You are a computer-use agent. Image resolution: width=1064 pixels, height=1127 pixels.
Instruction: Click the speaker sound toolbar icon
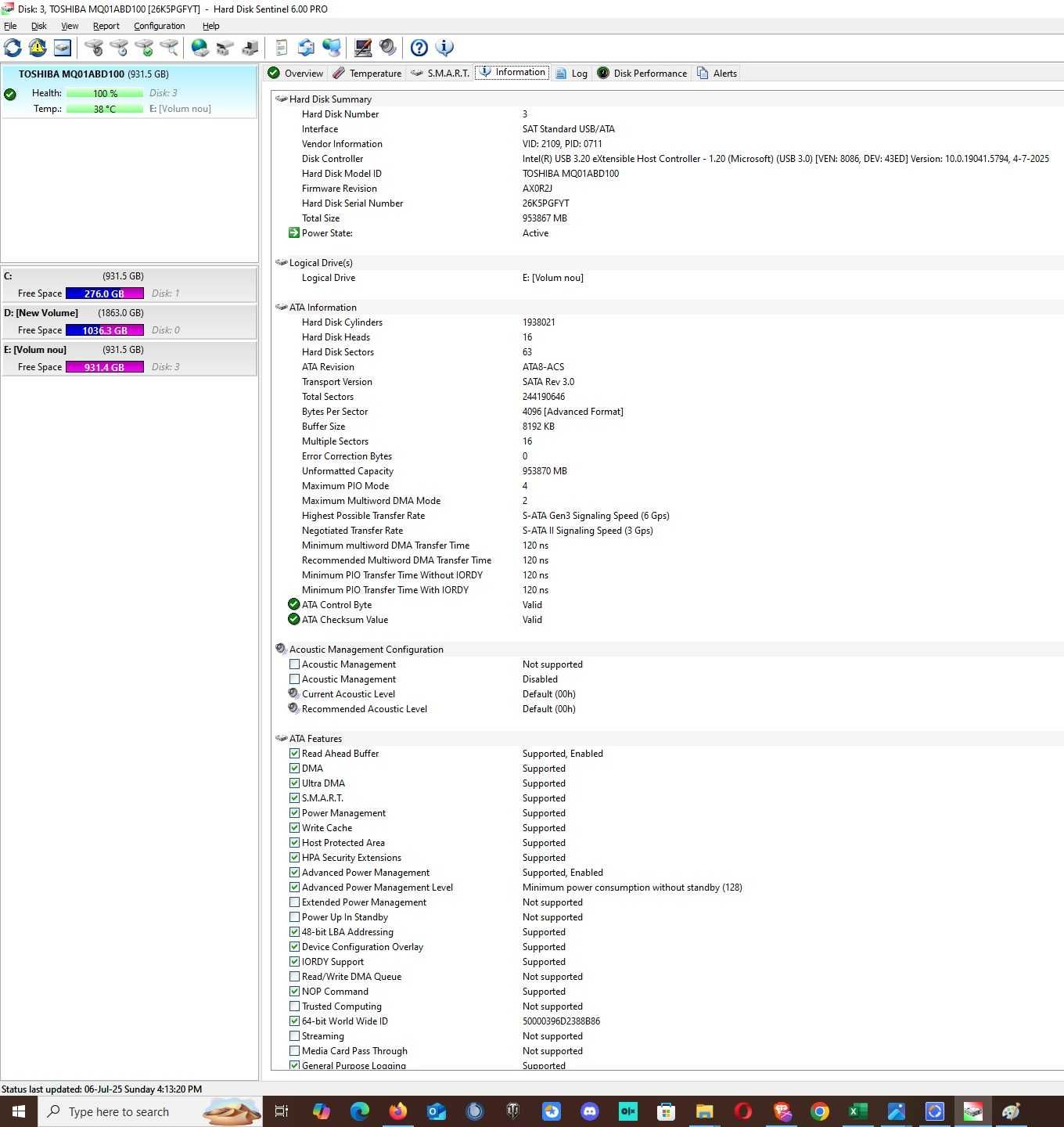pos(388,48)
